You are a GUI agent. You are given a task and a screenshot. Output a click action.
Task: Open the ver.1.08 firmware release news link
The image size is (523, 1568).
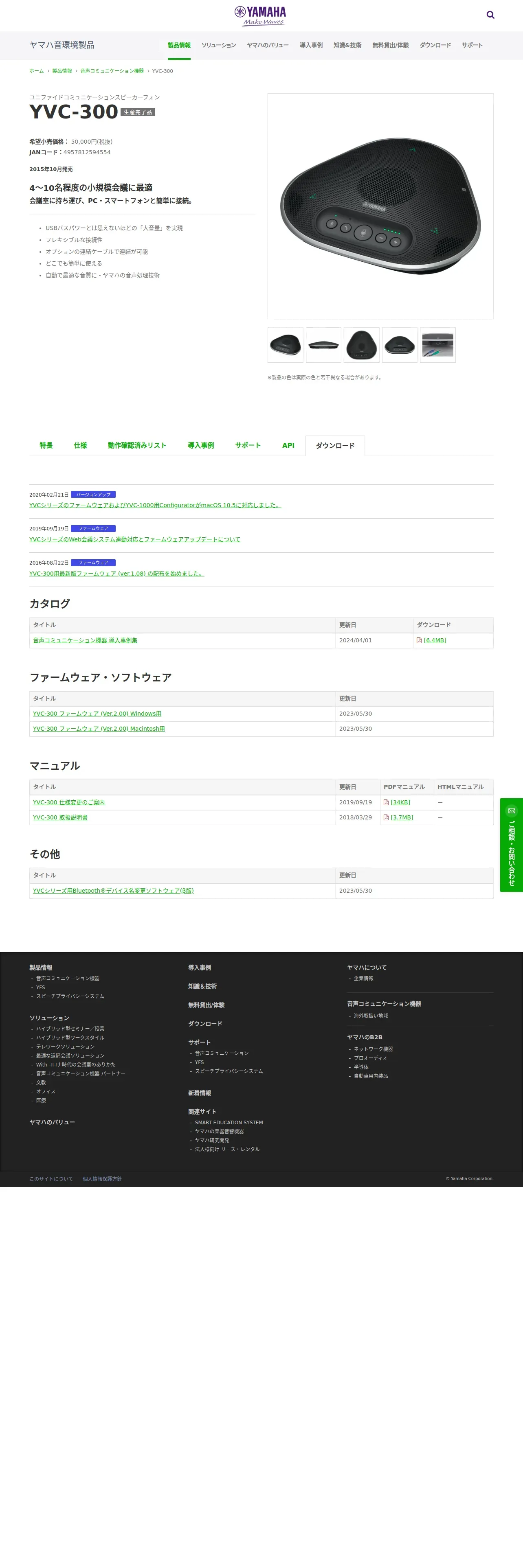click(117, 574)
